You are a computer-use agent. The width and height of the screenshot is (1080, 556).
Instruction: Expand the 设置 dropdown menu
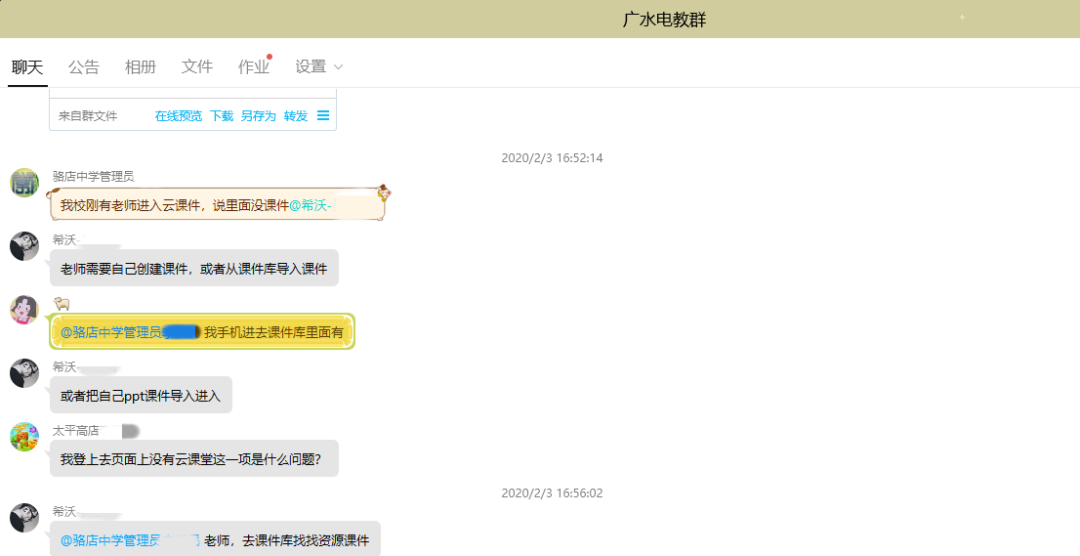point(318,67)
